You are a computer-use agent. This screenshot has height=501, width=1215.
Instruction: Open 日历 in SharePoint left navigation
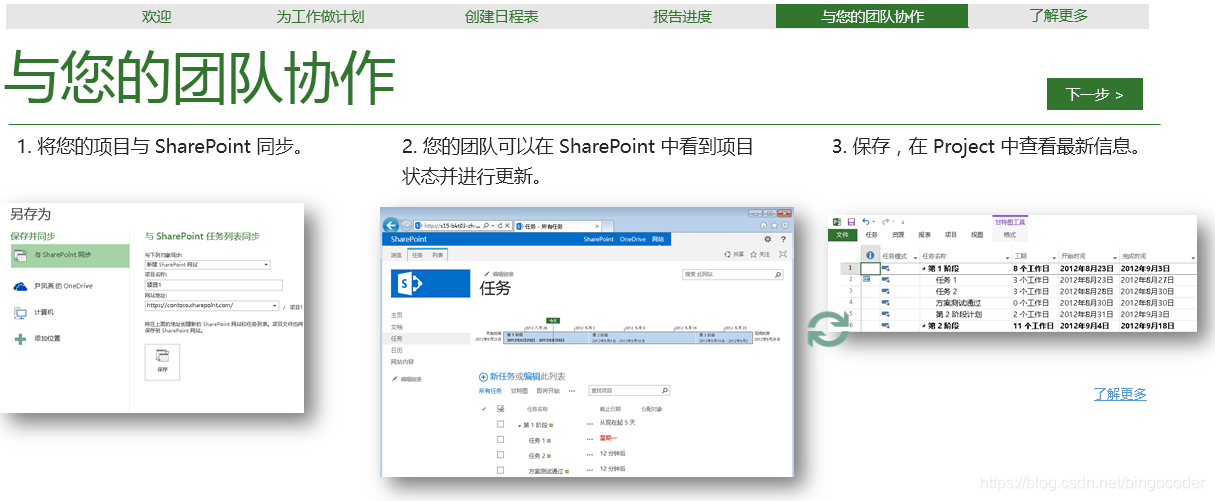(x=397, y=350)
